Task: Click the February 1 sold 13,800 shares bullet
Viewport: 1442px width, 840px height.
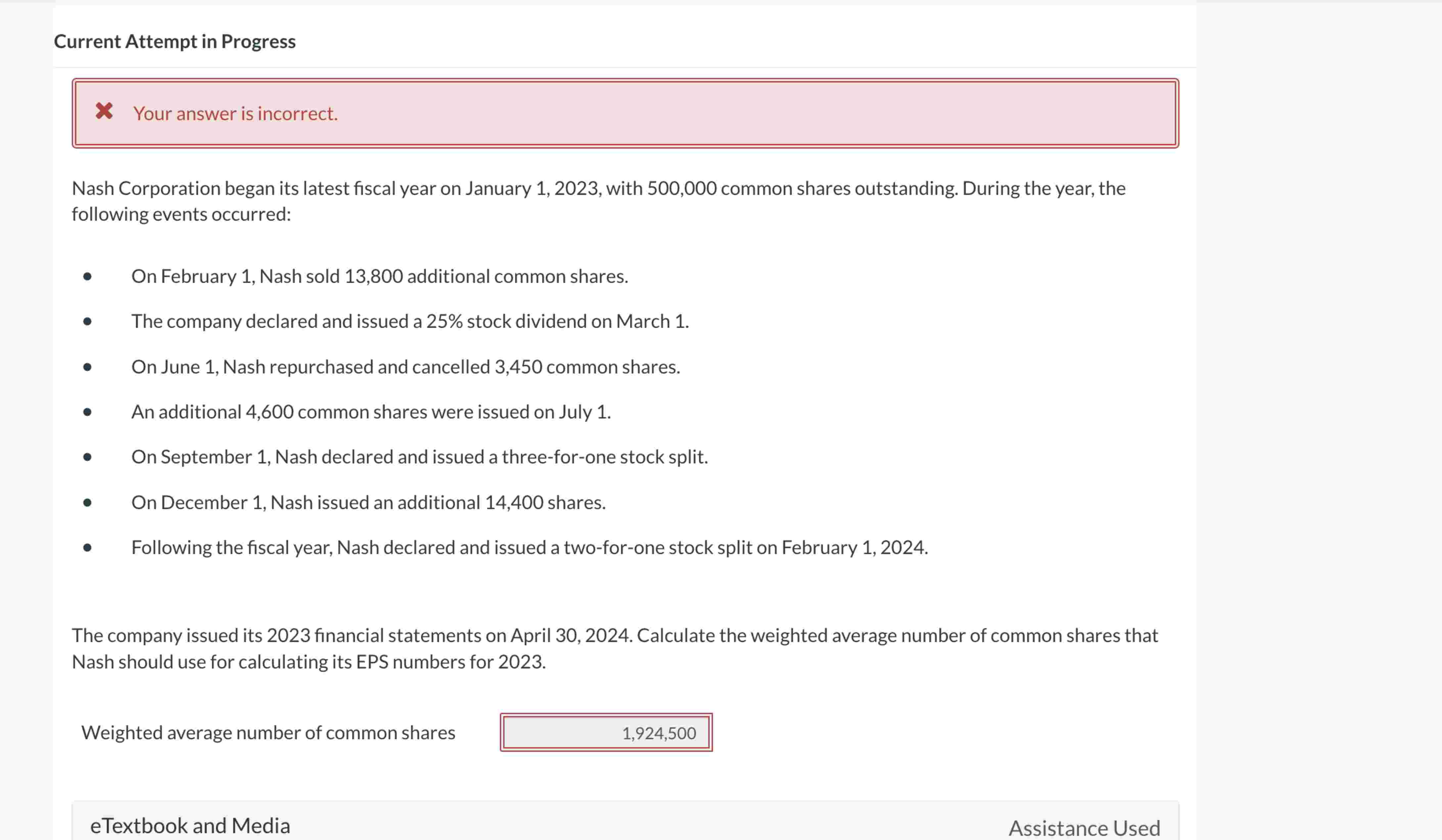Action: point(380,276)
